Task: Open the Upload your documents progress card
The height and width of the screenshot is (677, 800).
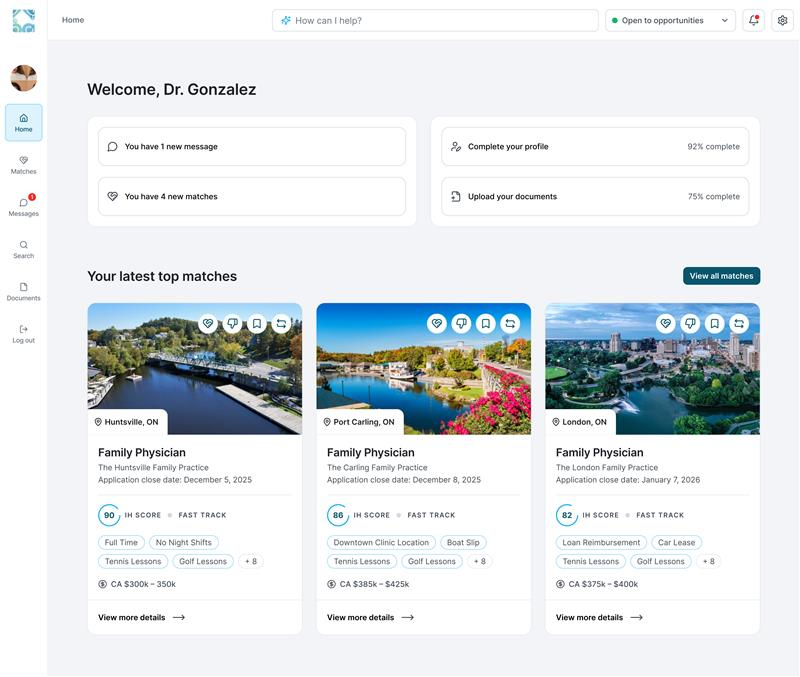Action: (x=595, y=196)
